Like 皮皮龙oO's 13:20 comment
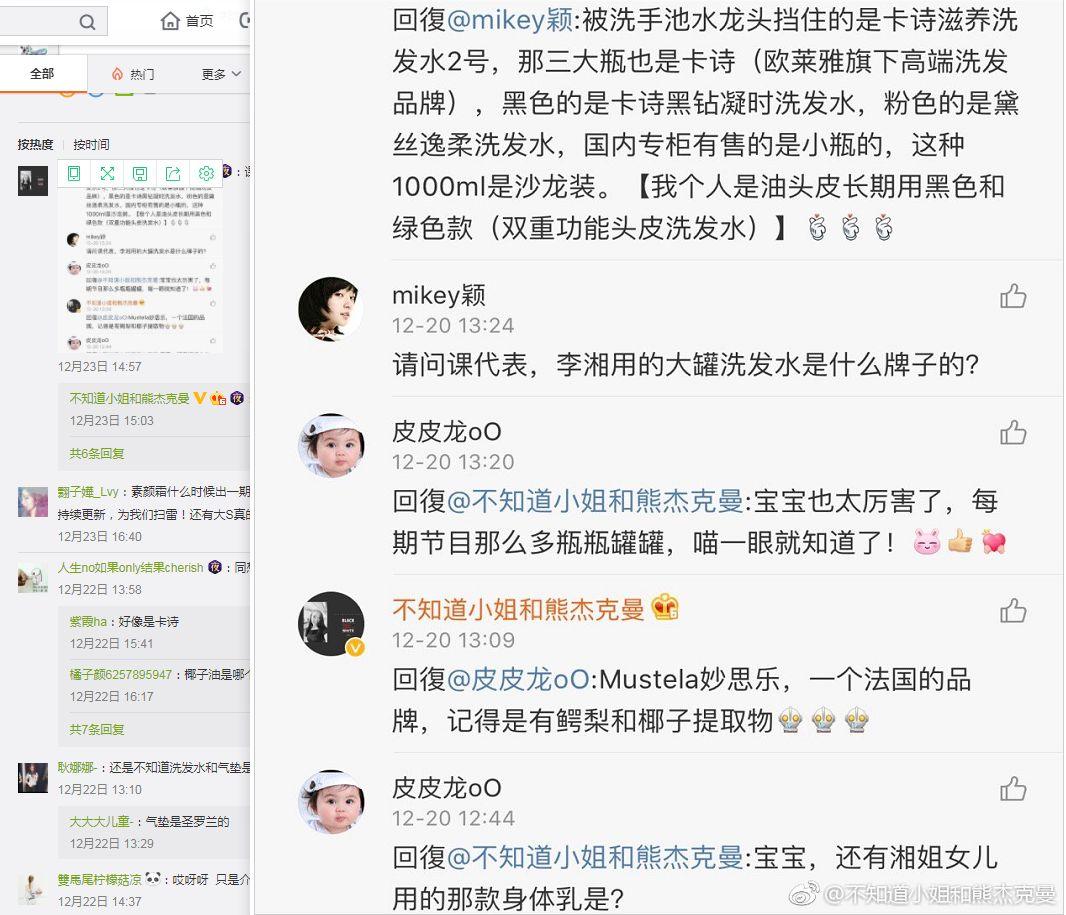The width and height of the screenshot is (1066, 915). pos(1013,432)
